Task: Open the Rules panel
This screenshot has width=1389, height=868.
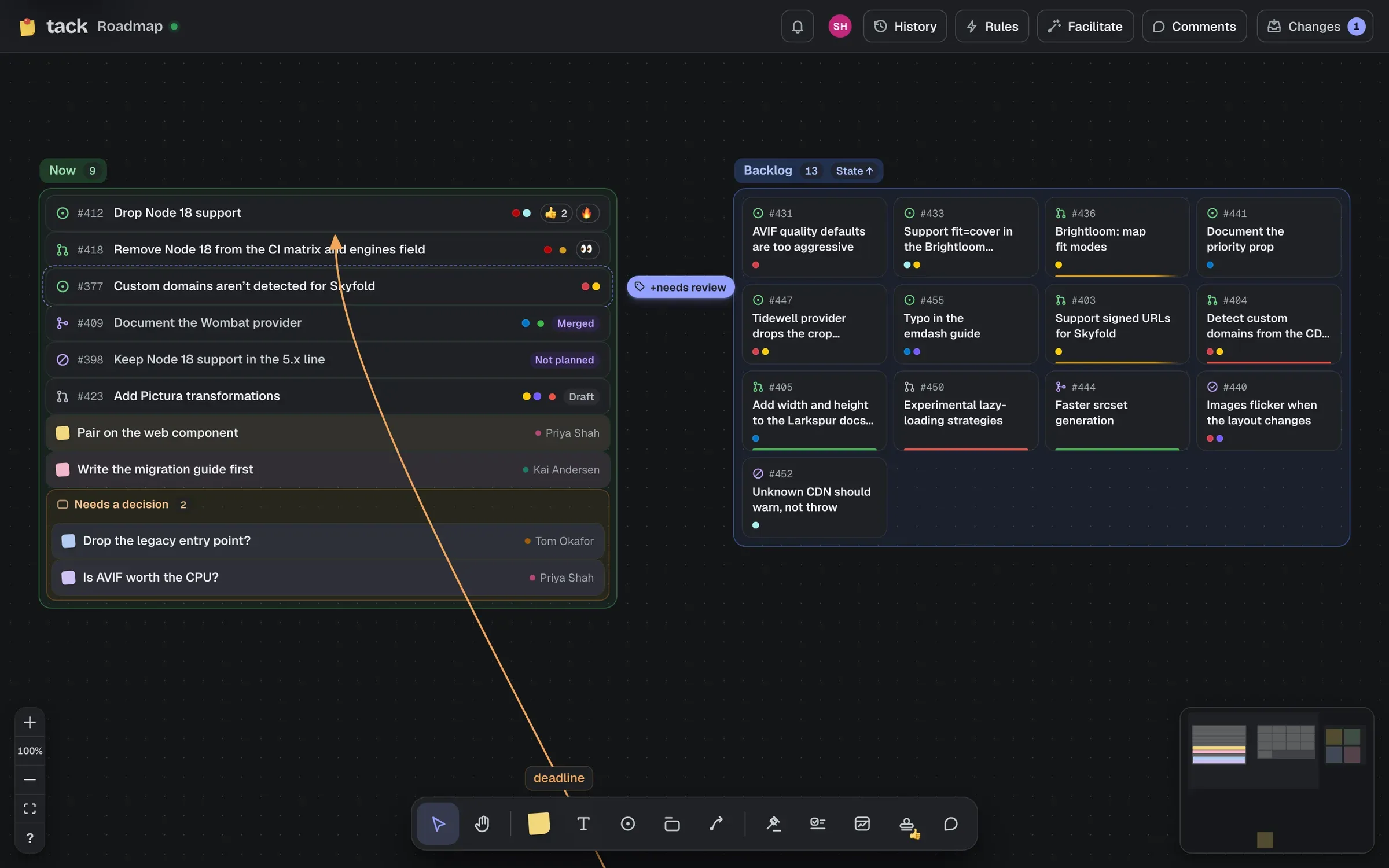Action: pos(992,26)
